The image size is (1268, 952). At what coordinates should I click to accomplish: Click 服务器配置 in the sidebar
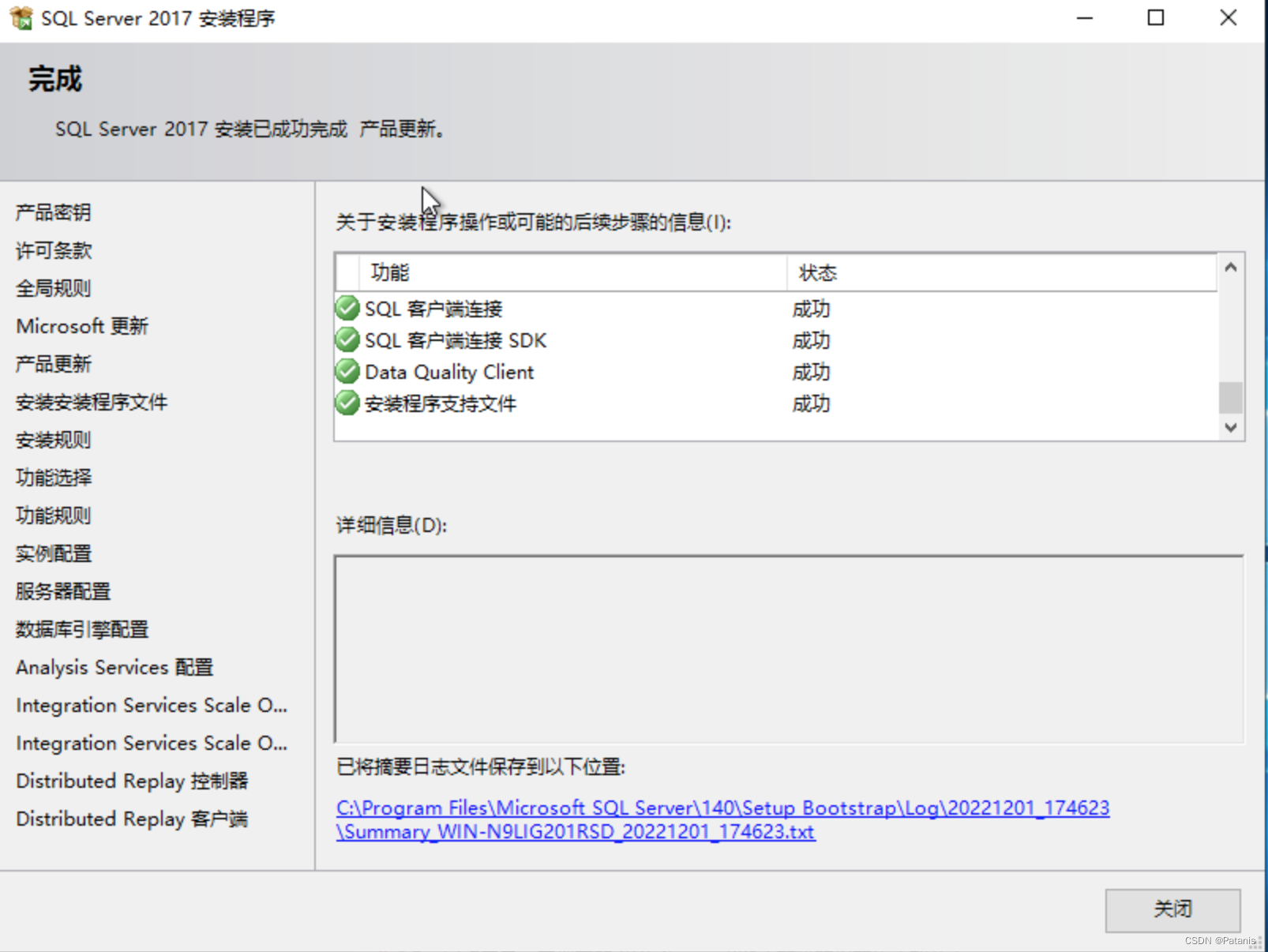pyautogui.click(x=63, y=591)
